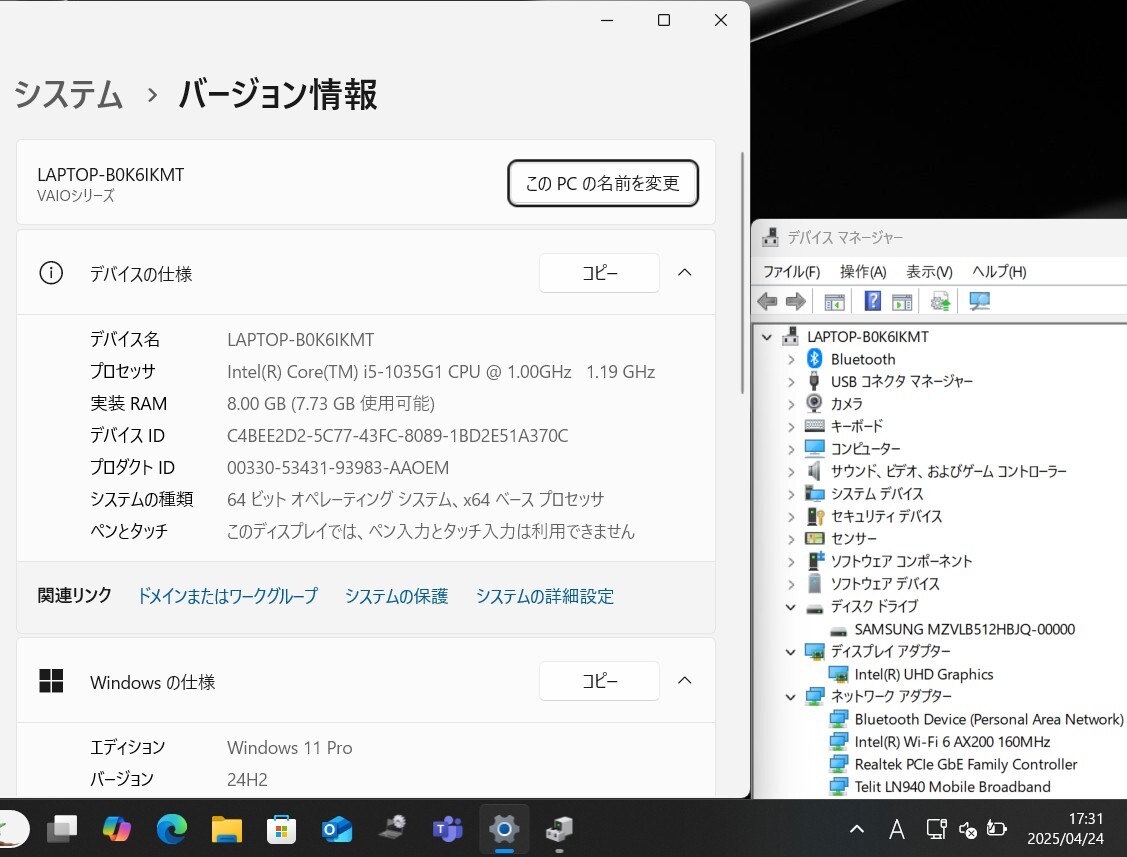Click the product ID 00330-53431-93983-AAOEM
The image size is (1127, 857).
click(338, 468)
